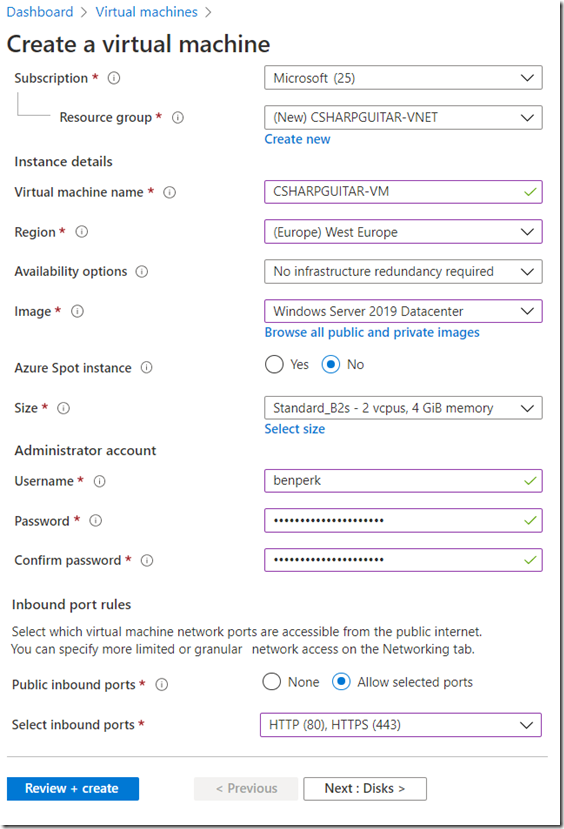Select Yes for Azure Spot instance
The width and height of the screenshot is (564, 829).
click(274, 364)
